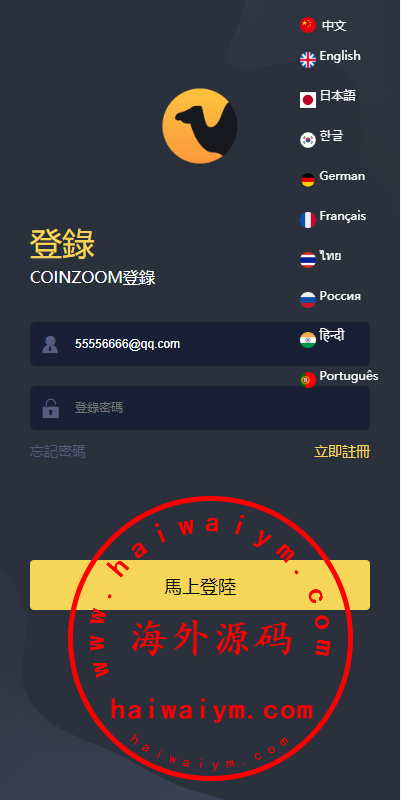This screenshot has height=800, width=401.
Task: Click the French flag icon
Action: click(x=308, y=220)
